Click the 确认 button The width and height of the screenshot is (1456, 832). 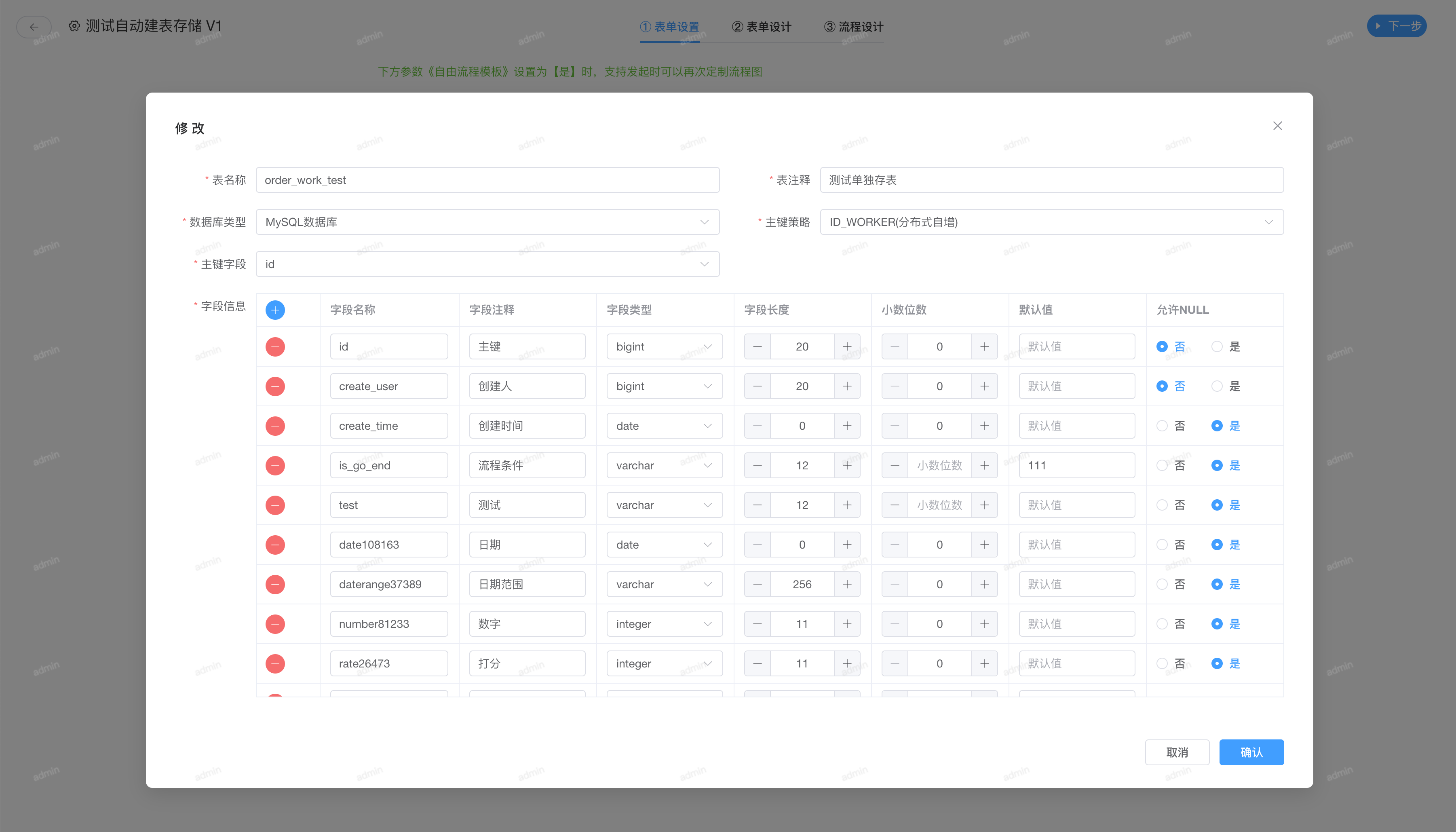tap(1251, 752)
